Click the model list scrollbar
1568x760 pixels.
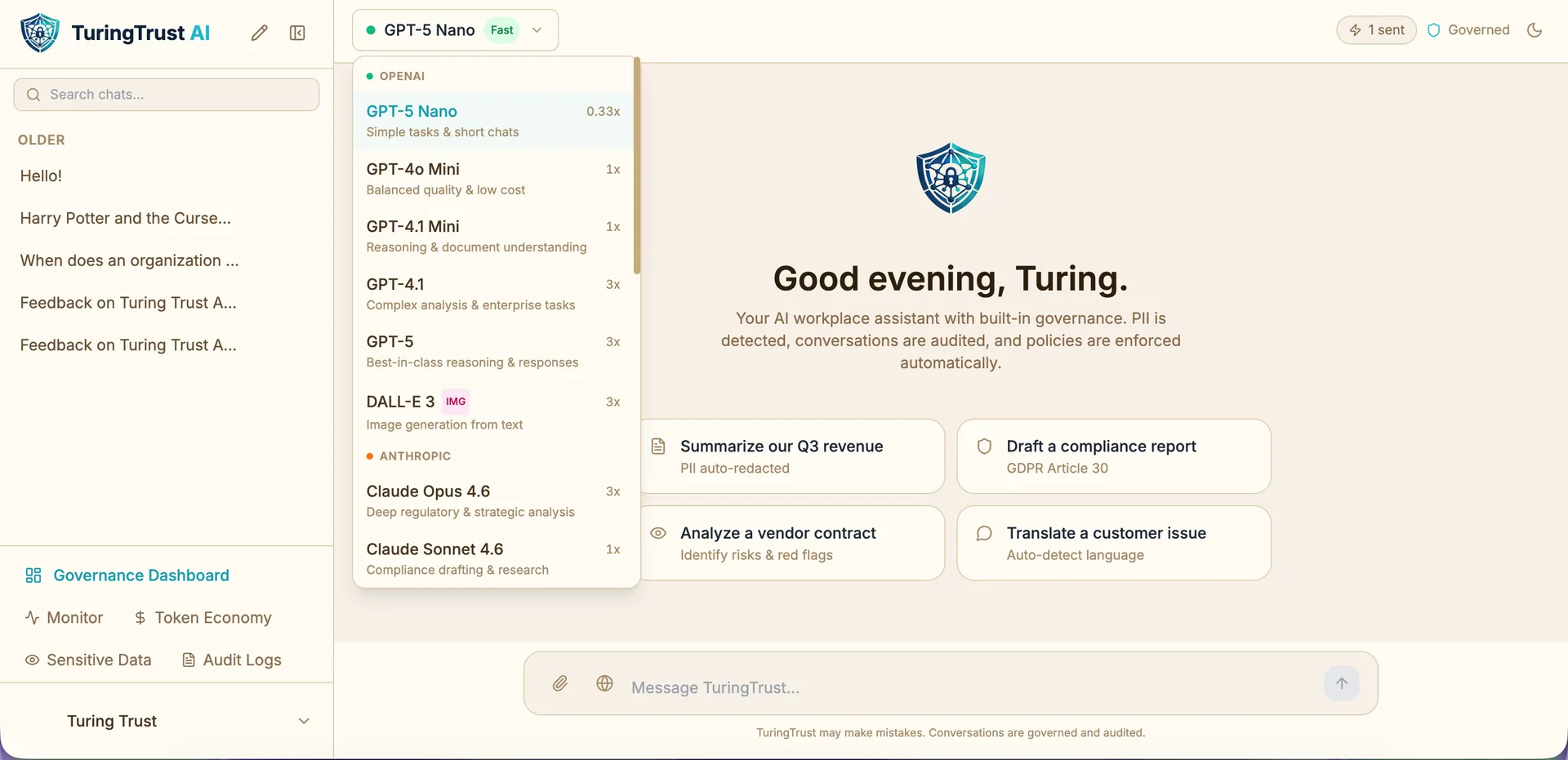[x=637, y=167]
